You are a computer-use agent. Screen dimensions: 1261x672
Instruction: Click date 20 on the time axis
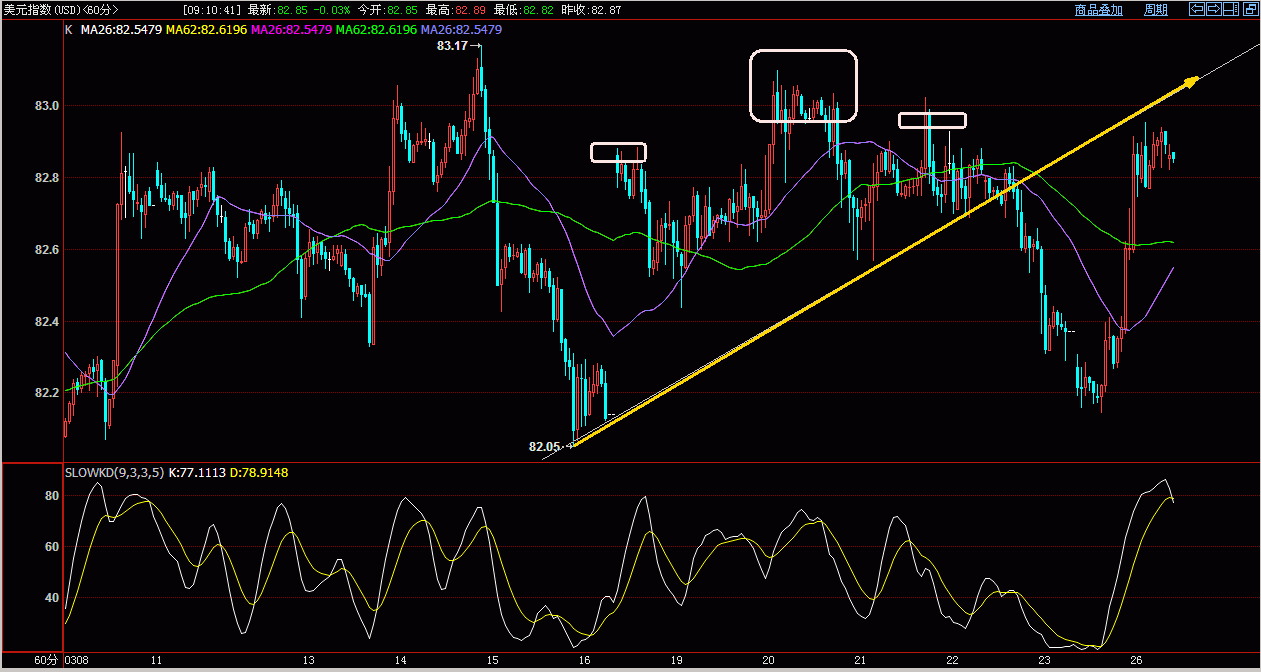[x=769, y=662]
